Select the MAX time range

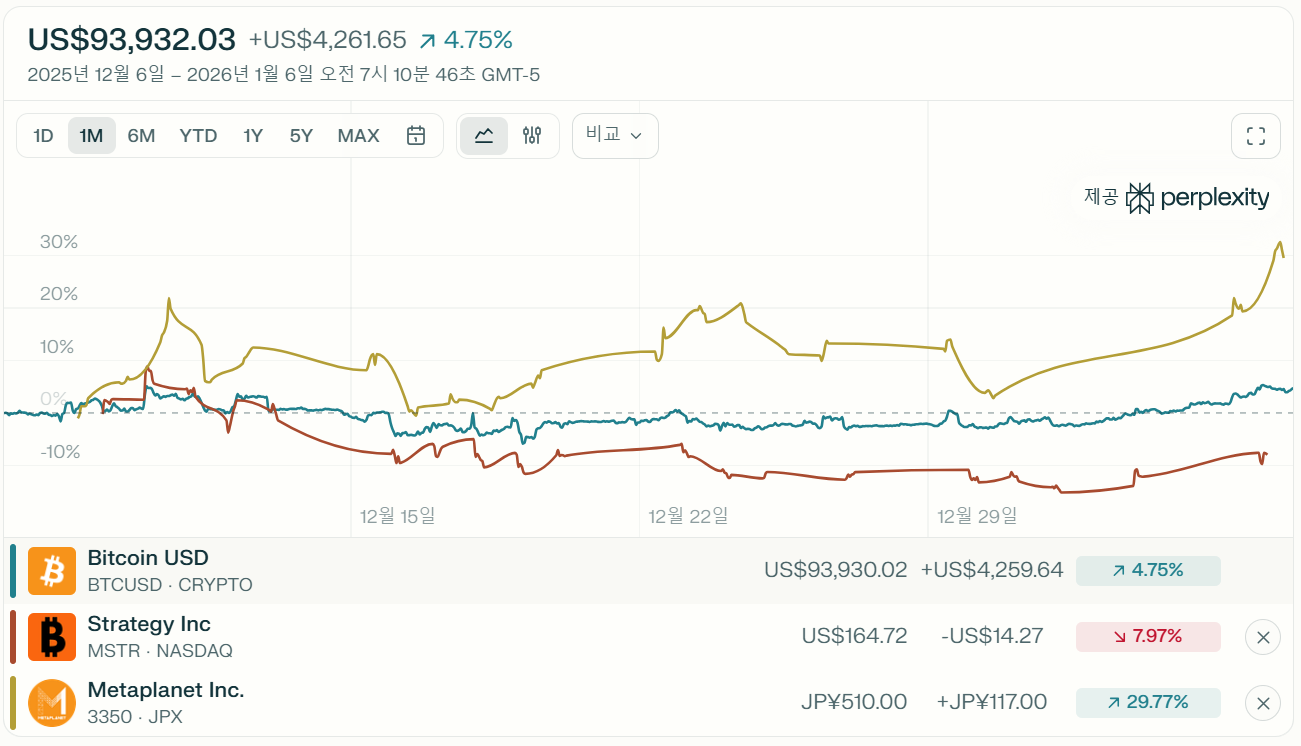(358, 136)
